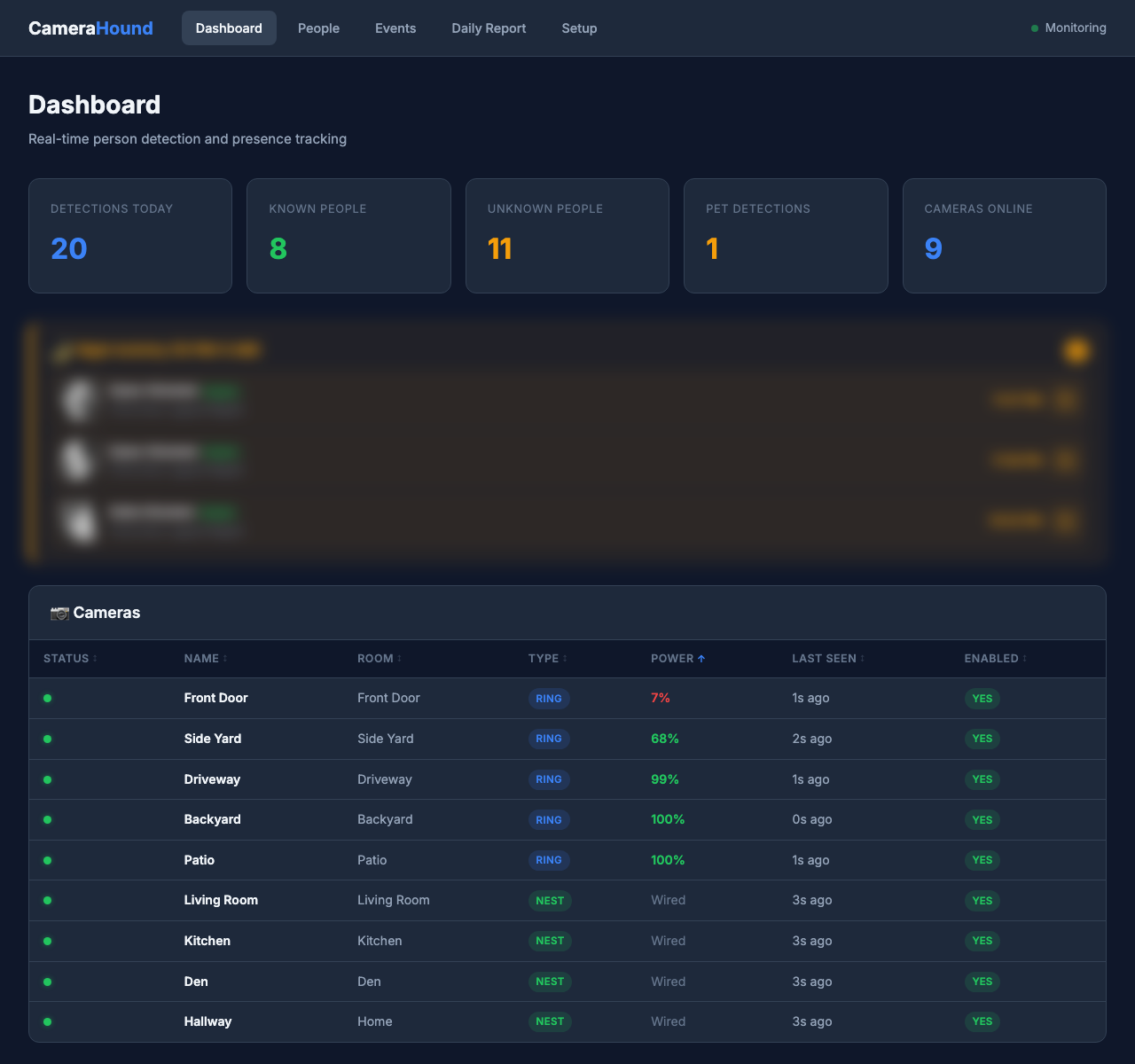Open the Backyard camera name link
This screenshot has height=1064, width=1135.
[x=212, y=819]
